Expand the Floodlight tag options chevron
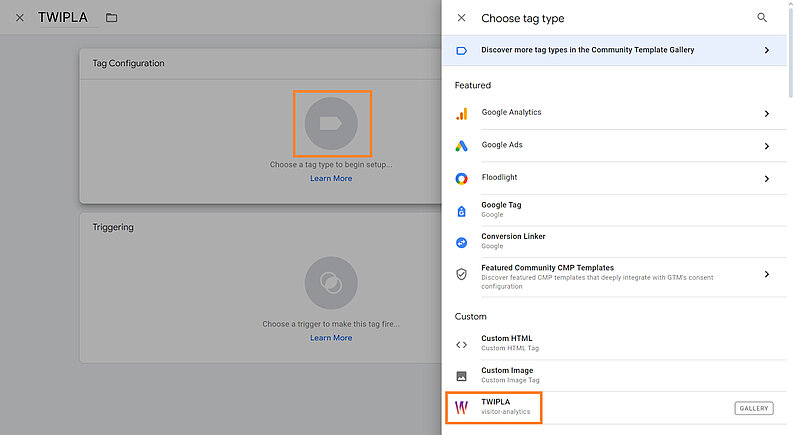The width and height of the screenshot is (795, 435). click(x=767, y=179)
